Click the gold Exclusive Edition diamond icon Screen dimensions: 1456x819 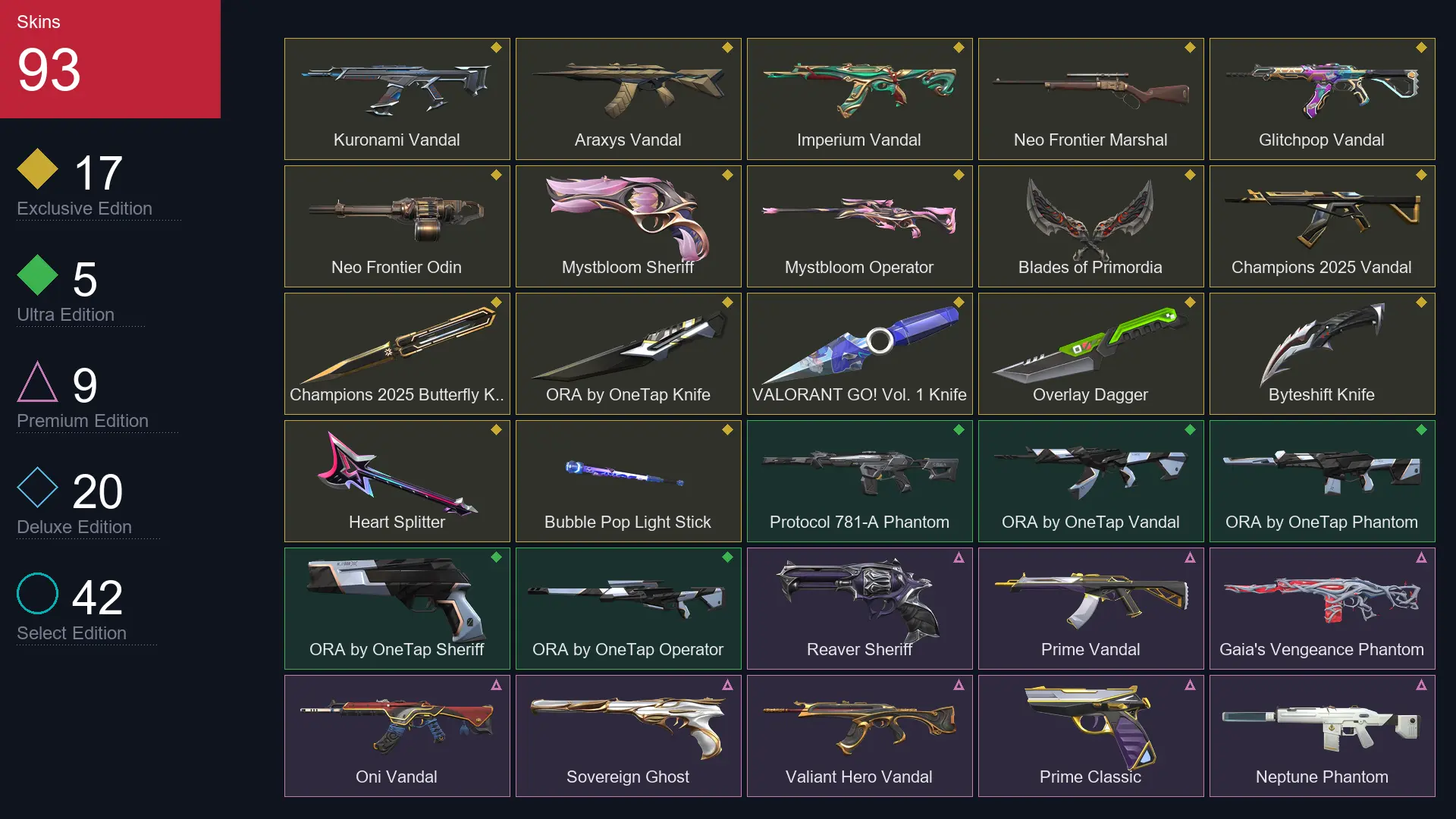[38, 169]
